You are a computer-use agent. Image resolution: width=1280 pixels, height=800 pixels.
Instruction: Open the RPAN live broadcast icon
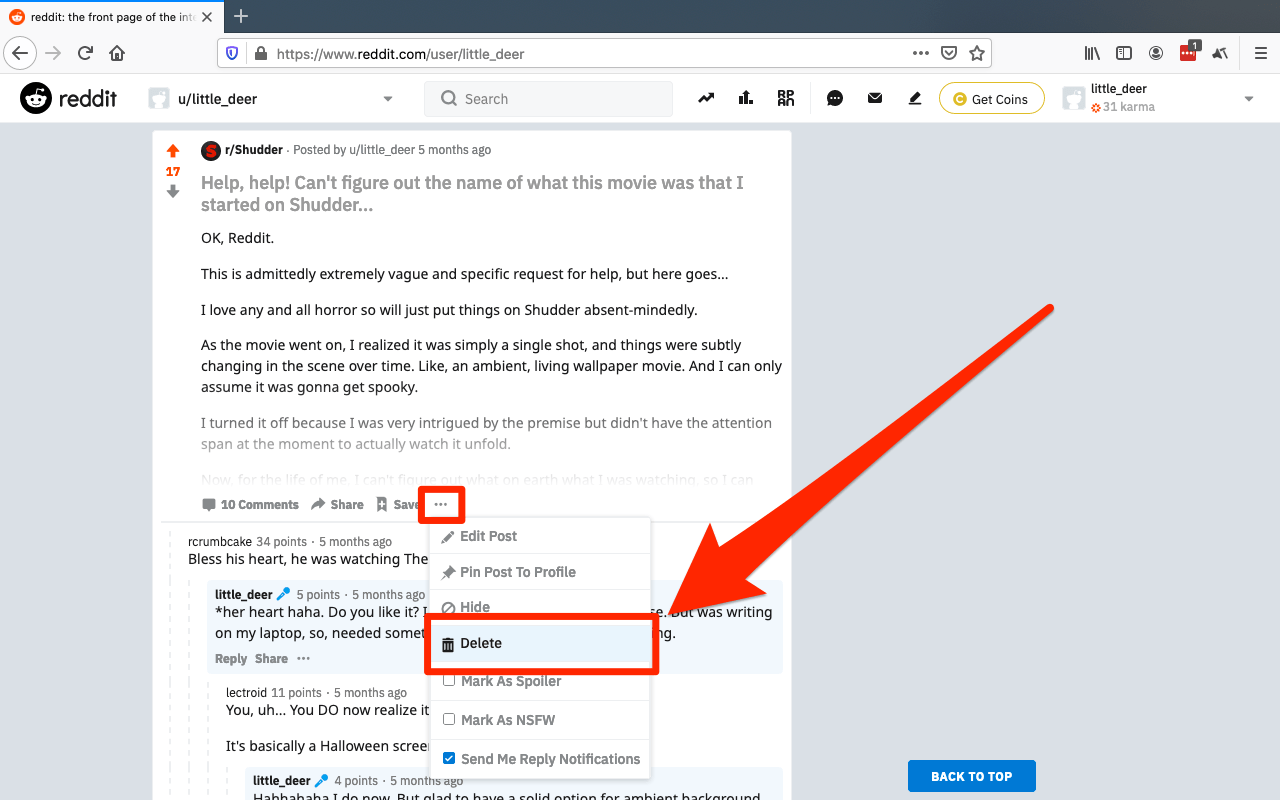point(786,98)
